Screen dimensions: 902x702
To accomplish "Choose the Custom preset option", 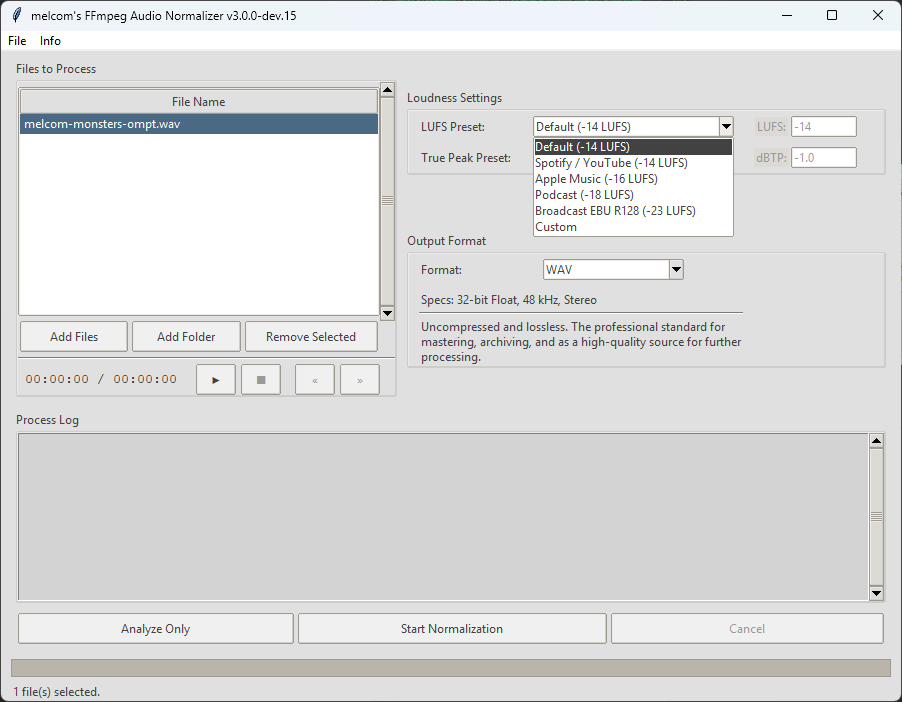I will coord(556,227).
